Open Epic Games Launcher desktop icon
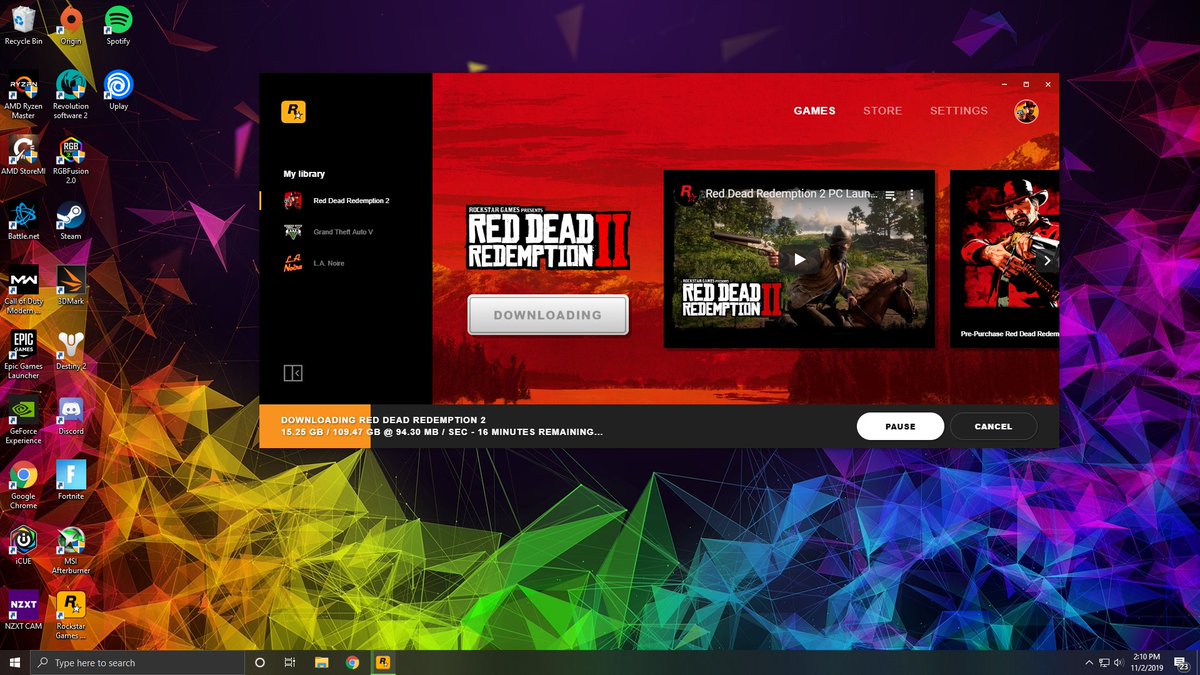Screen dimensions: 1200x675 pos(23,355)
